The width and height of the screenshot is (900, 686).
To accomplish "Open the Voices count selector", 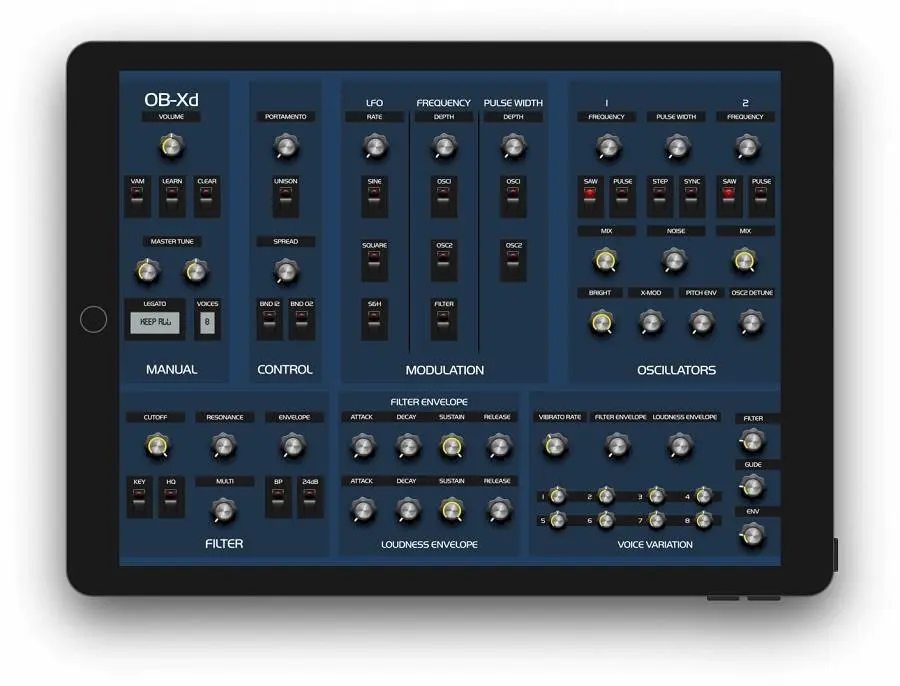I will 207,323.
